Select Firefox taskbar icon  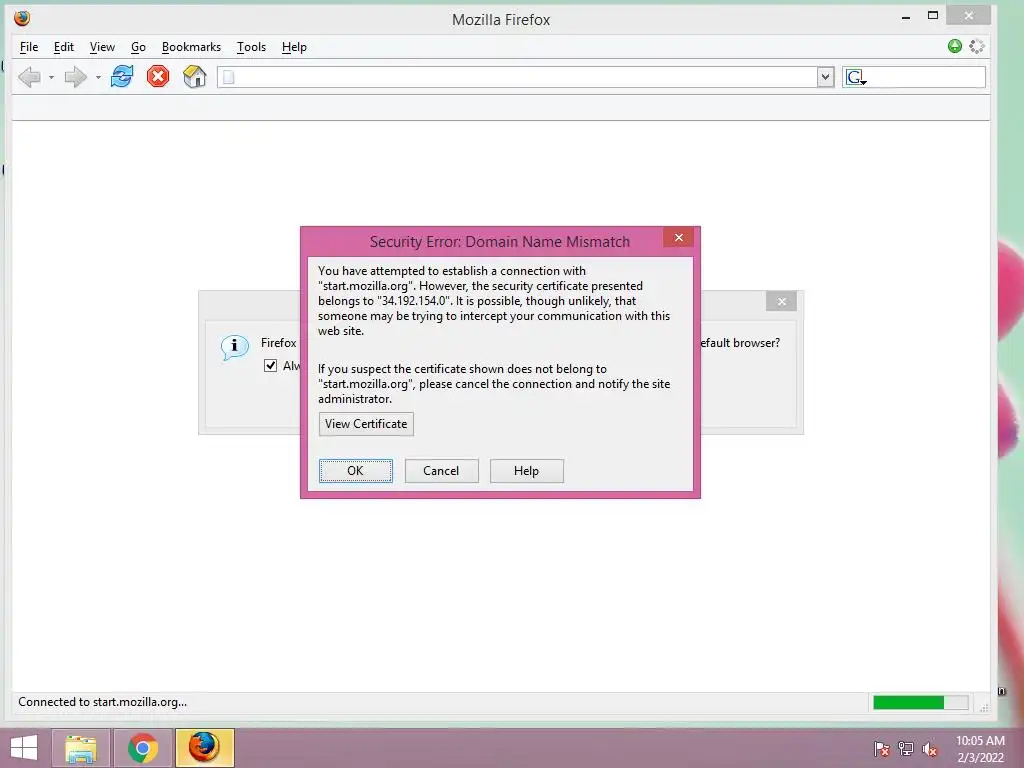coord(204,748)
